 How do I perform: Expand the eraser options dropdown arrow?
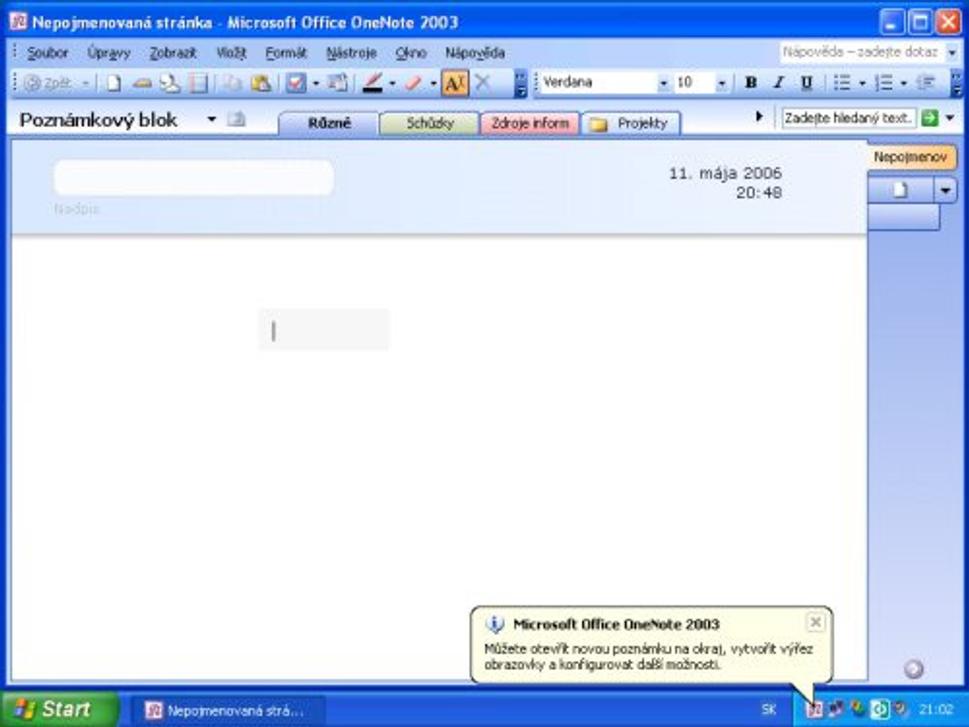click(433, 83)
